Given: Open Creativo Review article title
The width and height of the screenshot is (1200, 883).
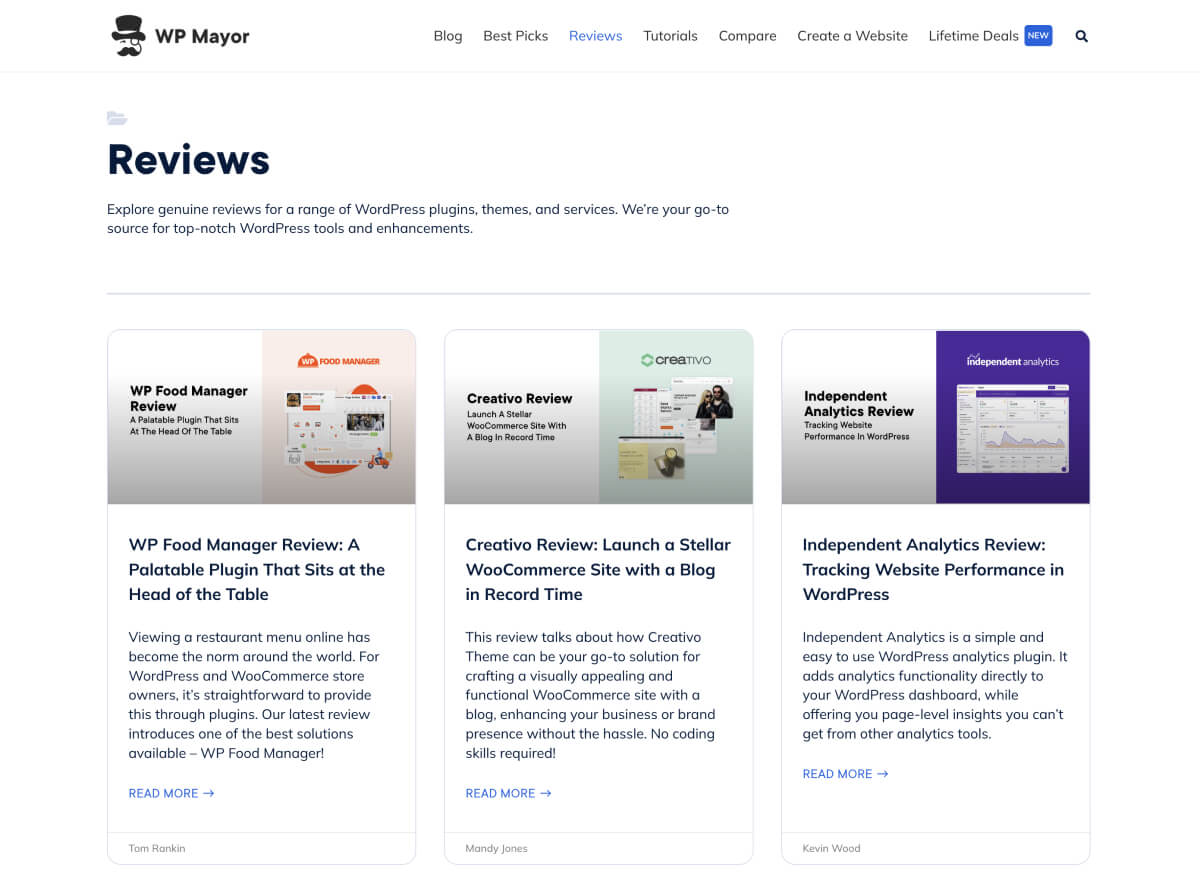Looking at the screenshot, I should tap(598, 569).
